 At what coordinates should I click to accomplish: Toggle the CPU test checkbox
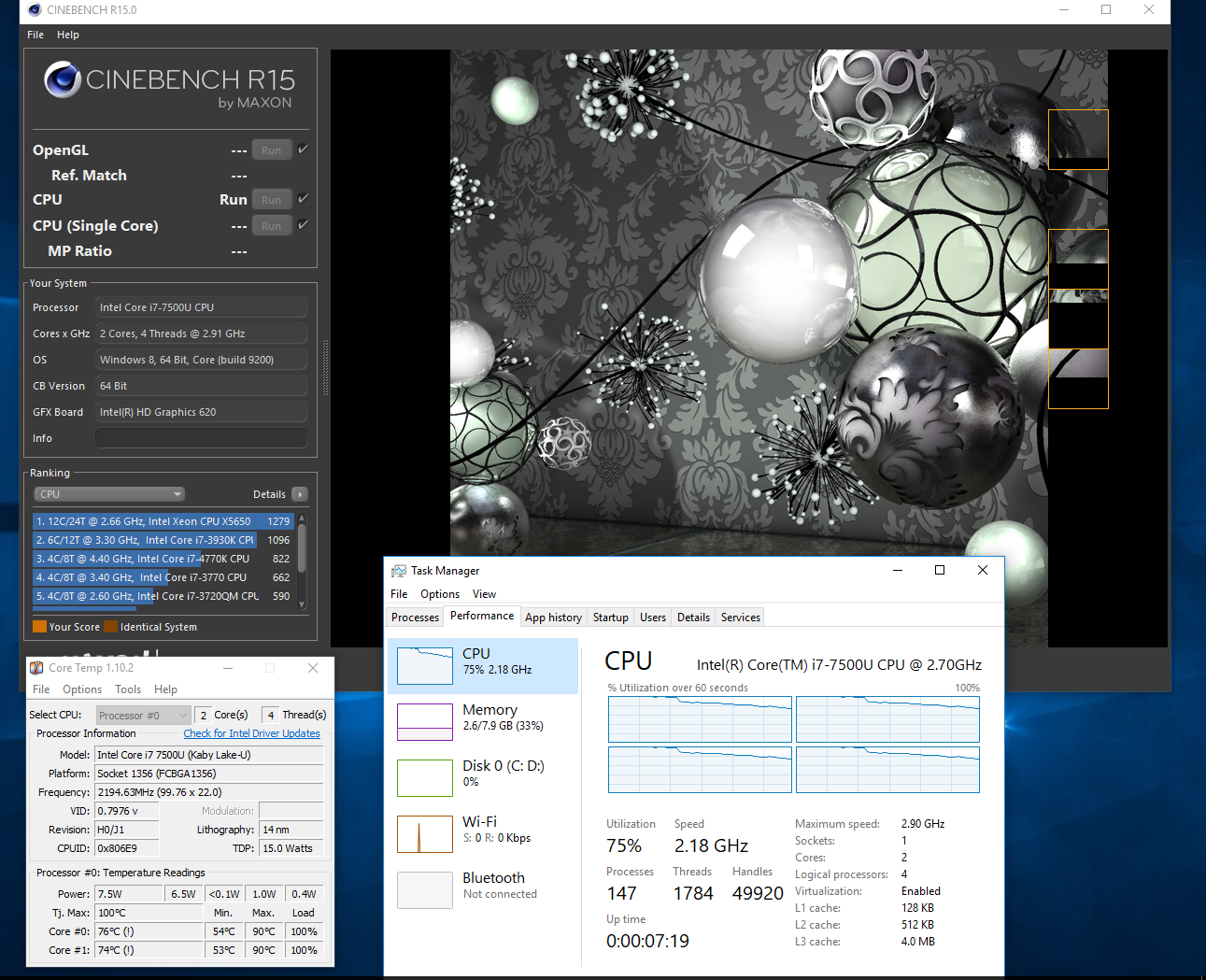pos(304,199)
